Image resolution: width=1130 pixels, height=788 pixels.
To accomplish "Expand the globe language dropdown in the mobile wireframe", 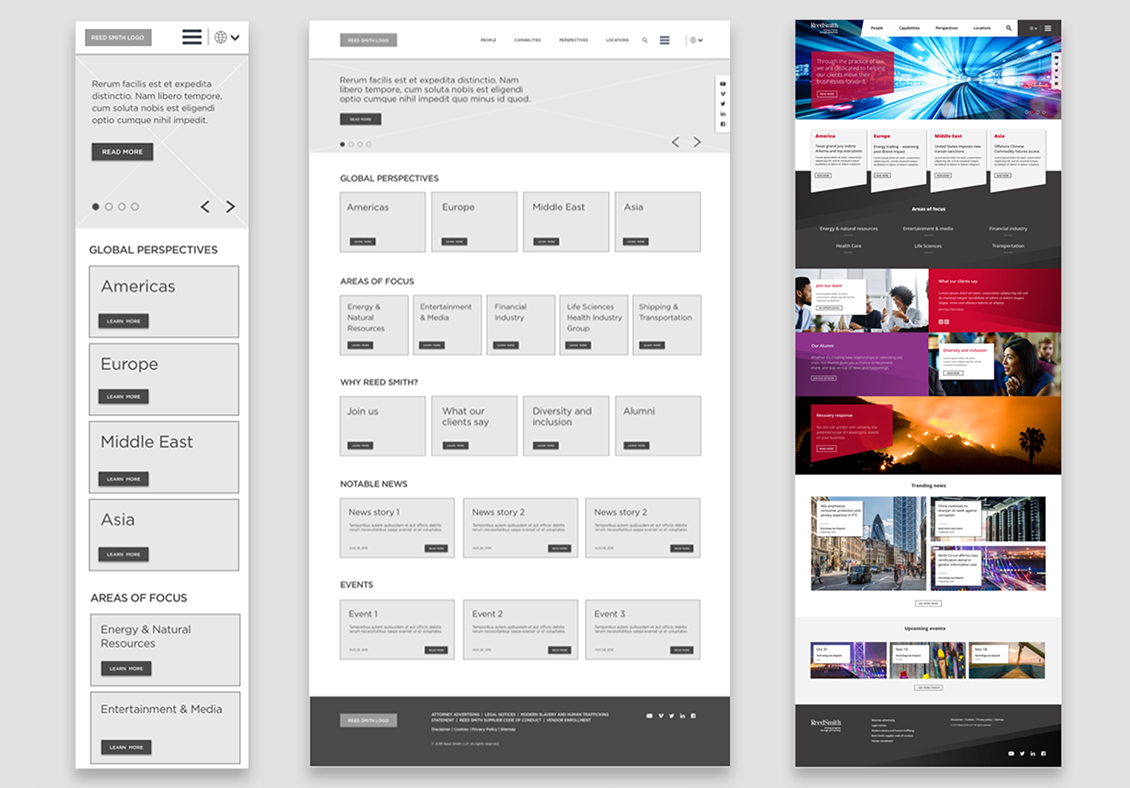I will click(x=227, y=38).
